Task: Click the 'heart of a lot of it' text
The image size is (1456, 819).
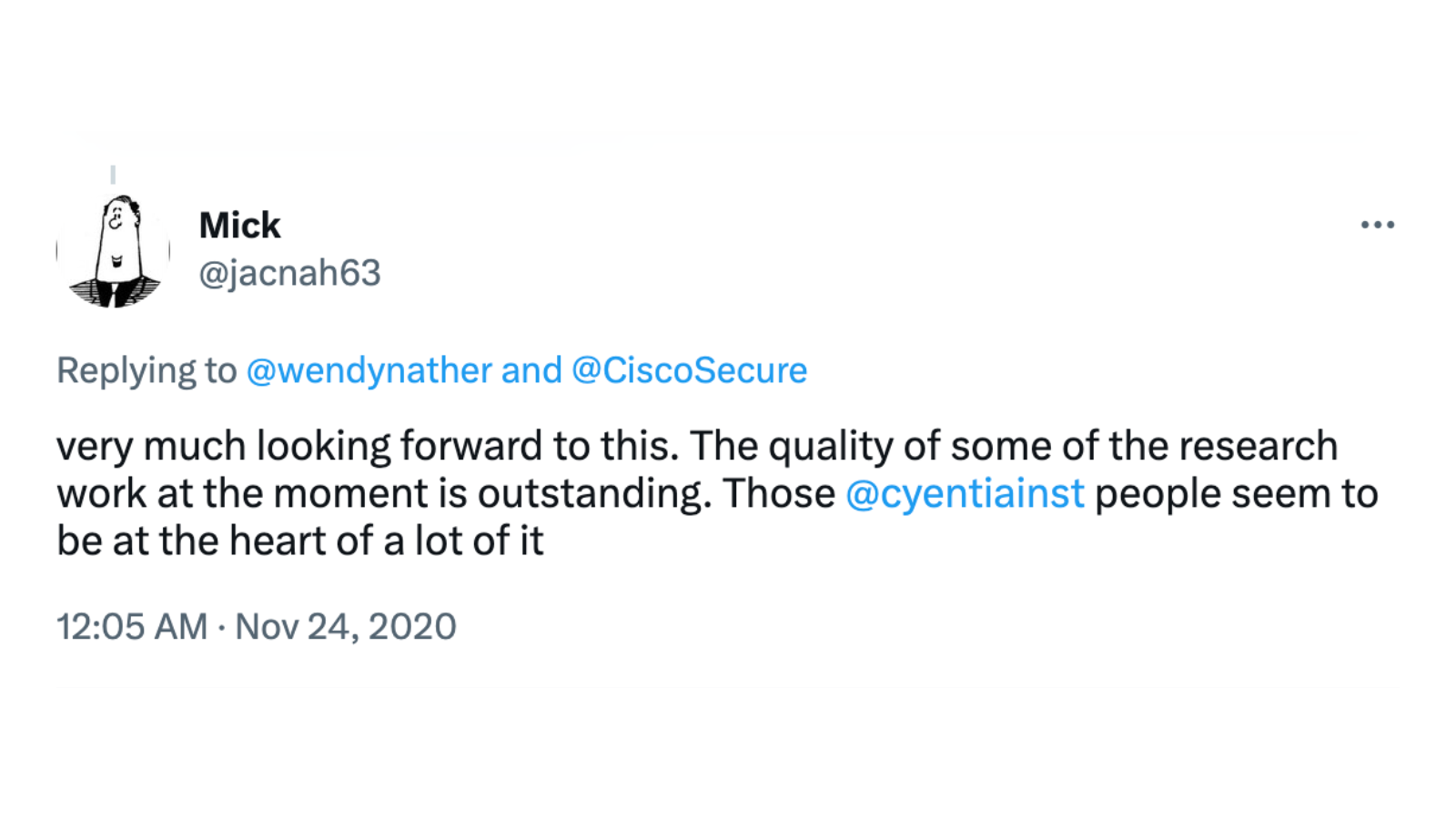Action: click(386, 541)
